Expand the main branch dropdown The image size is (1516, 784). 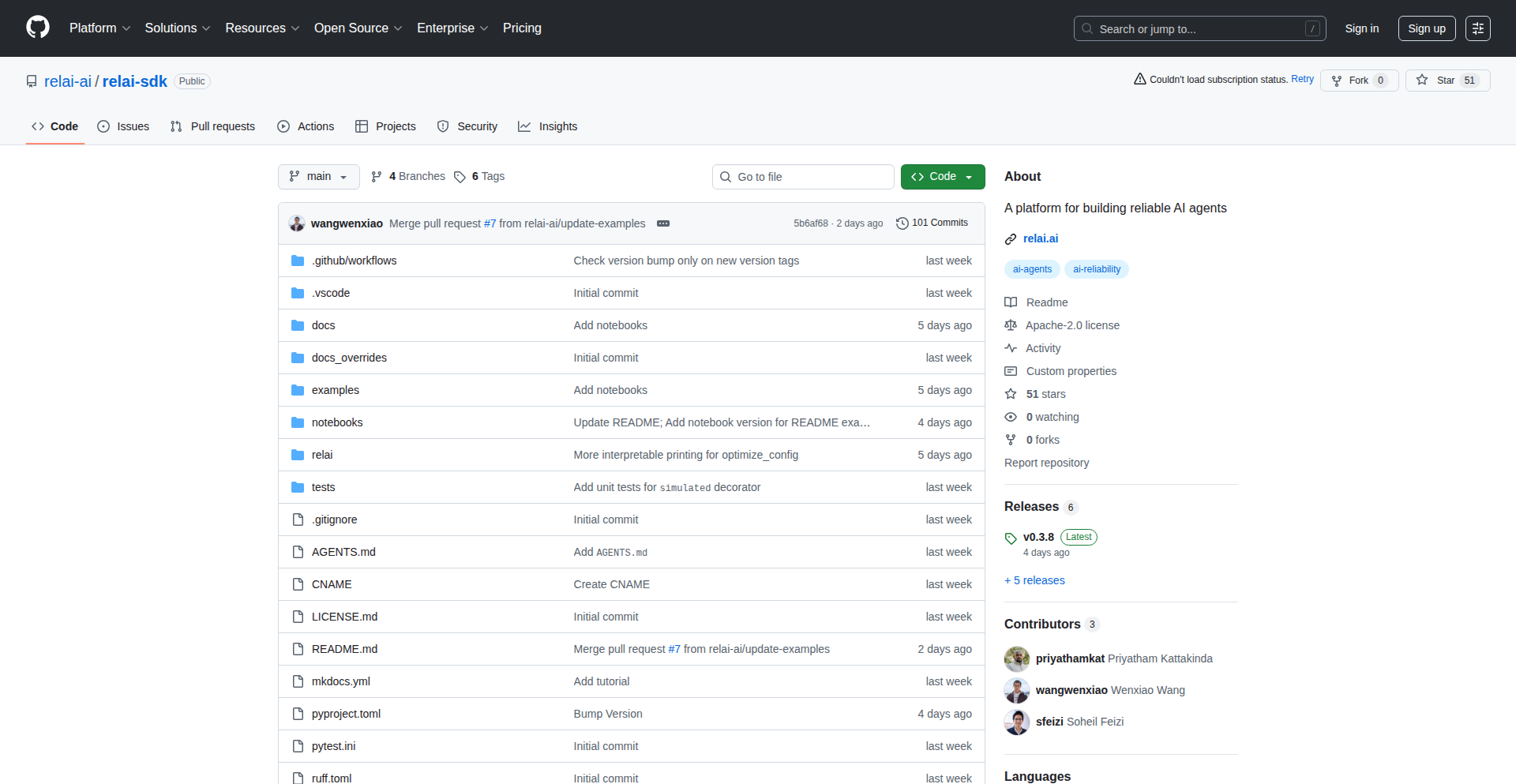pyautogui.click(x=318, y=177)
